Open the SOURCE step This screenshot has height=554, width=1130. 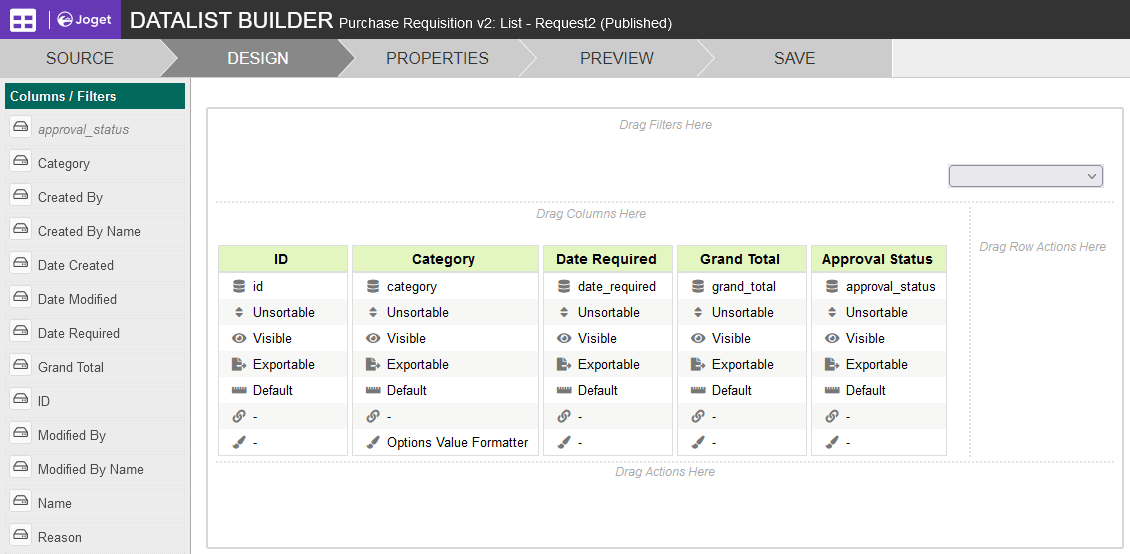coord(80,58)
